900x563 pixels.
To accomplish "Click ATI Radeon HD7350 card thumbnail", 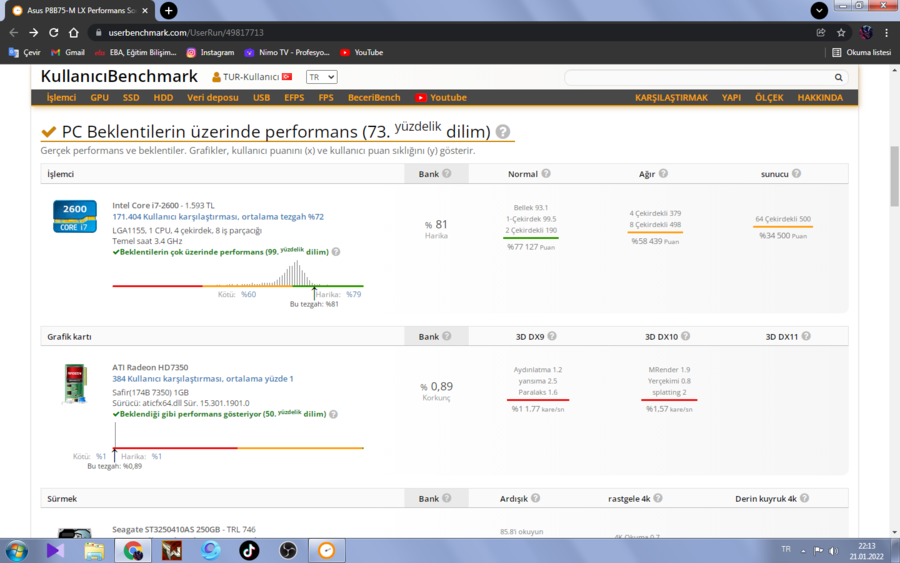I will click(75, 383).
